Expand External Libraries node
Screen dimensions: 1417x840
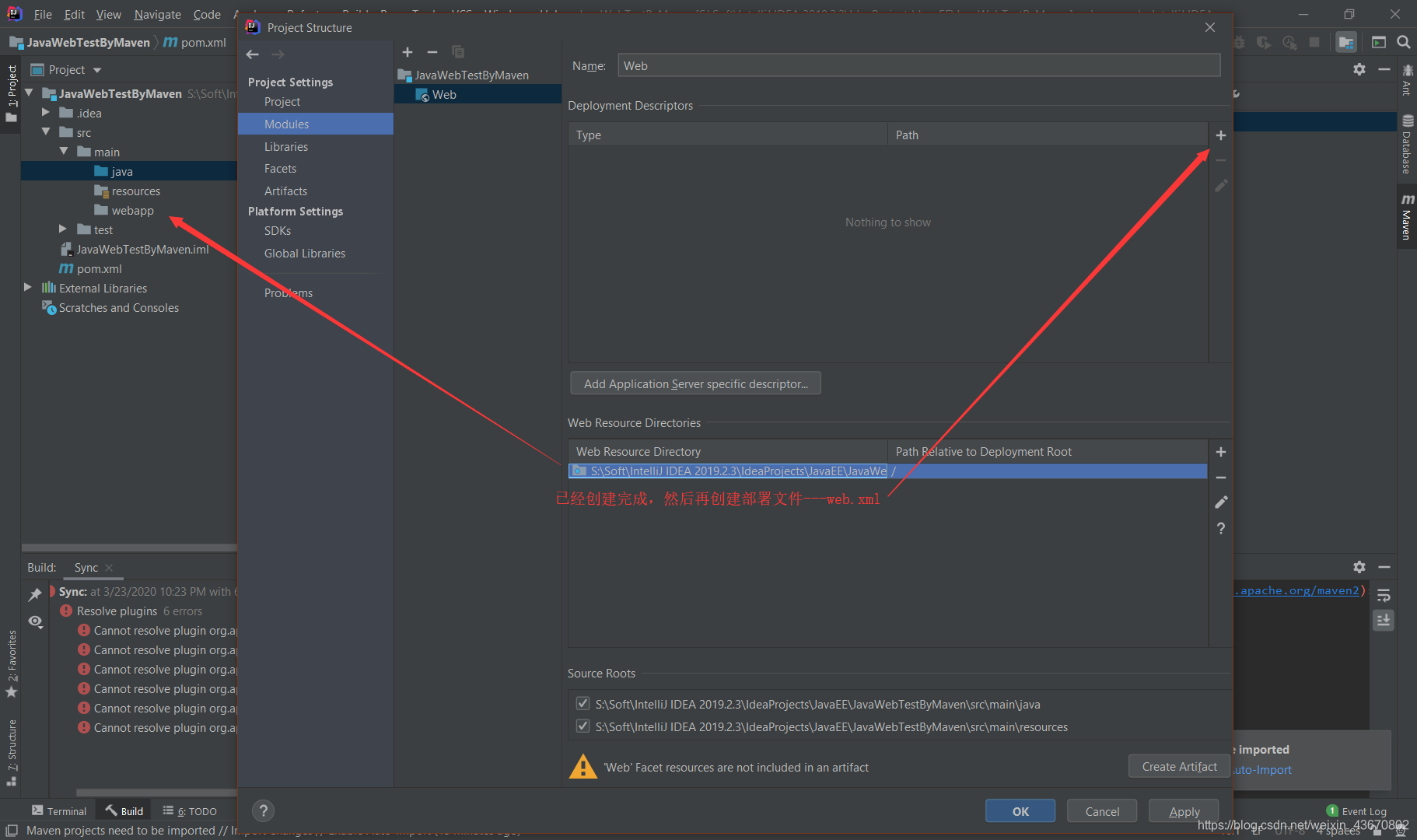tap(28, 288)
